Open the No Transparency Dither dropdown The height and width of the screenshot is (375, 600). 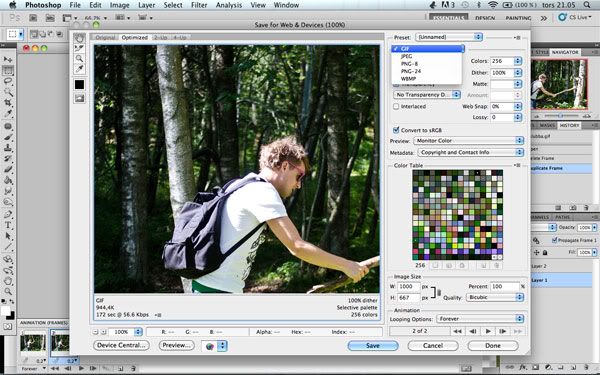coord(427,95)
